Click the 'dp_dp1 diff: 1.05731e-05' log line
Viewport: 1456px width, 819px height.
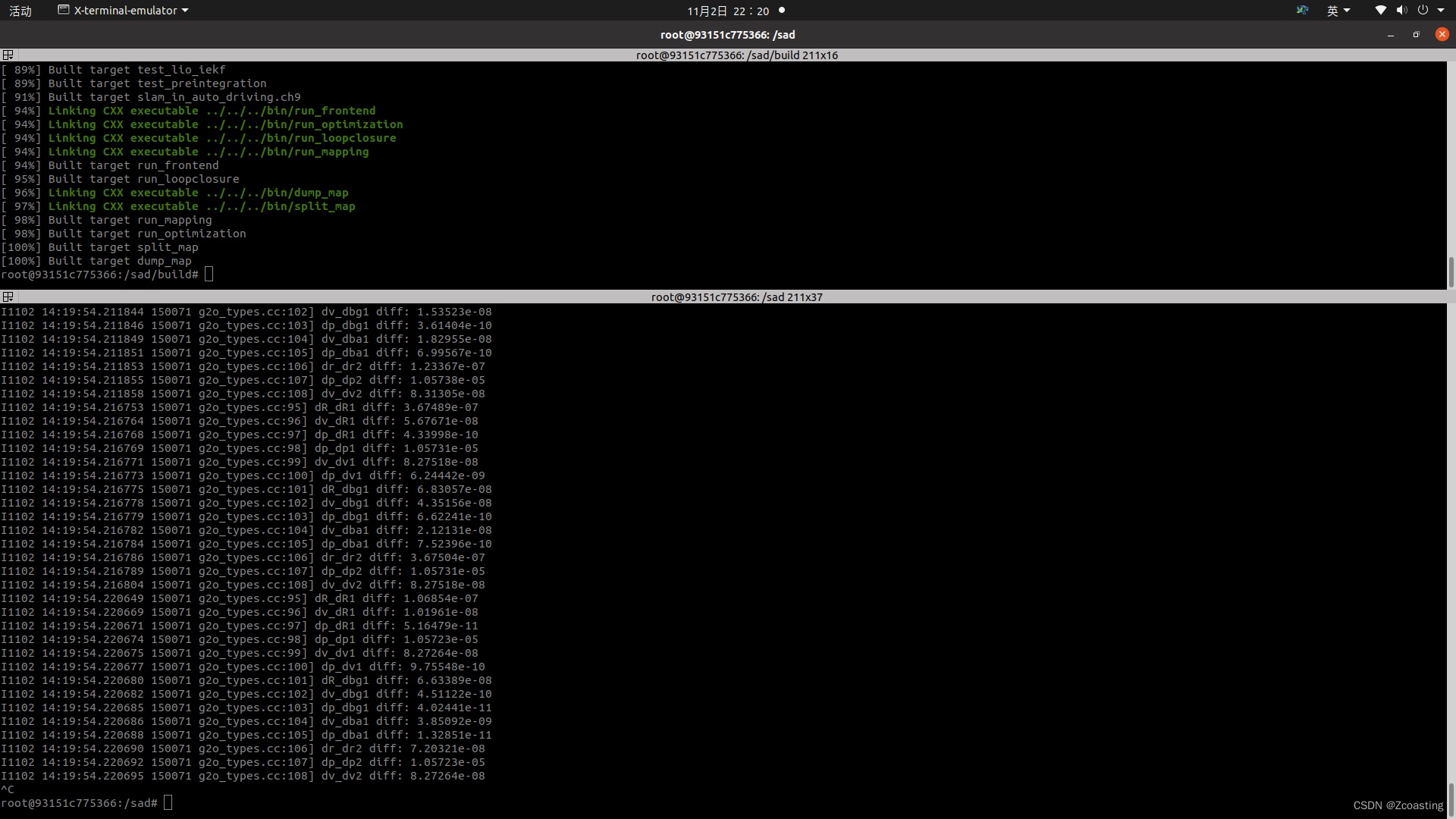click(x=240, y=448)
